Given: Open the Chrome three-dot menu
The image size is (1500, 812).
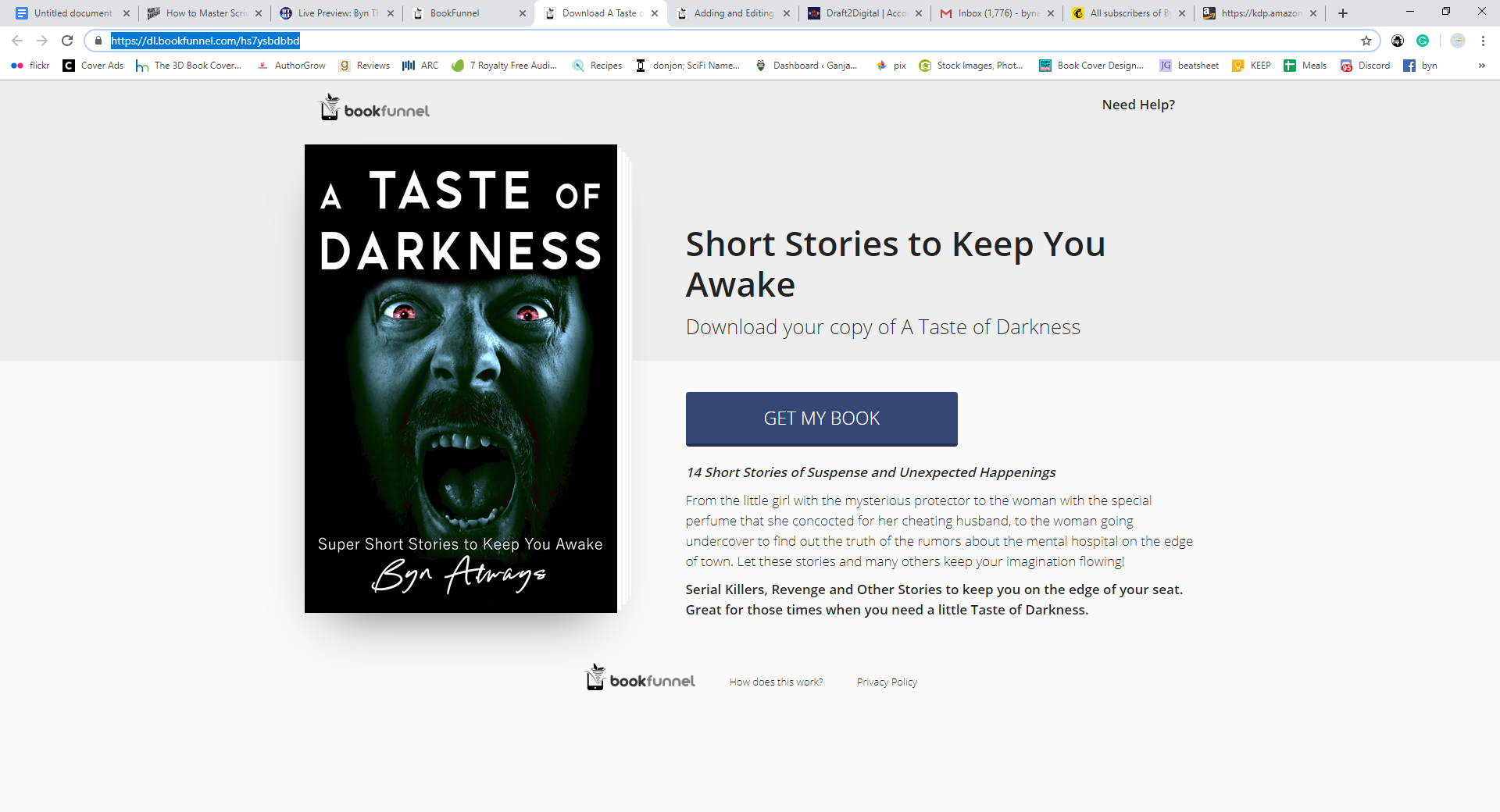Looking at the screenshot, I should click(1483, 41).
